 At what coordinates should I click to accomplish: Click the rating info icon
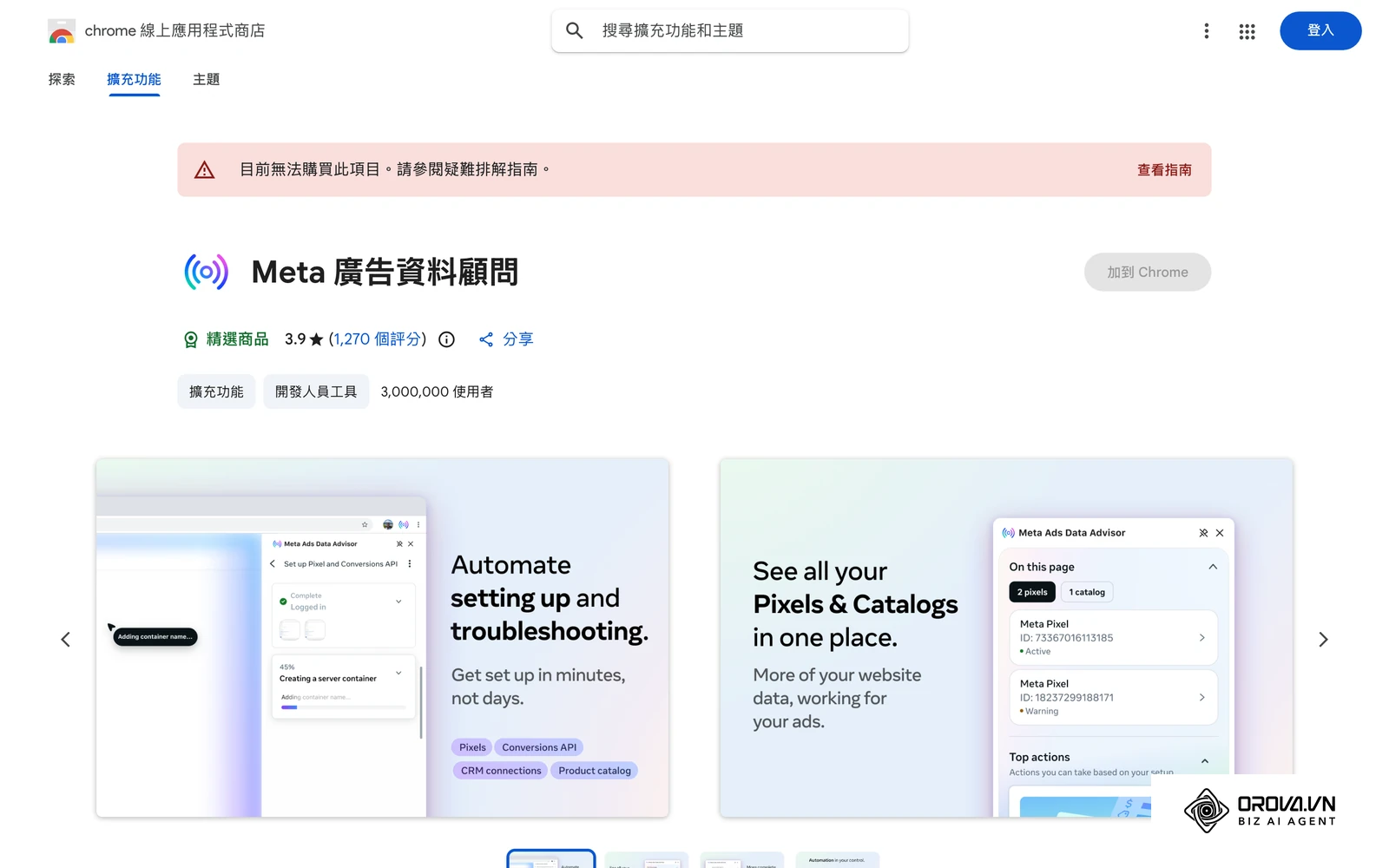click(446, 339)
